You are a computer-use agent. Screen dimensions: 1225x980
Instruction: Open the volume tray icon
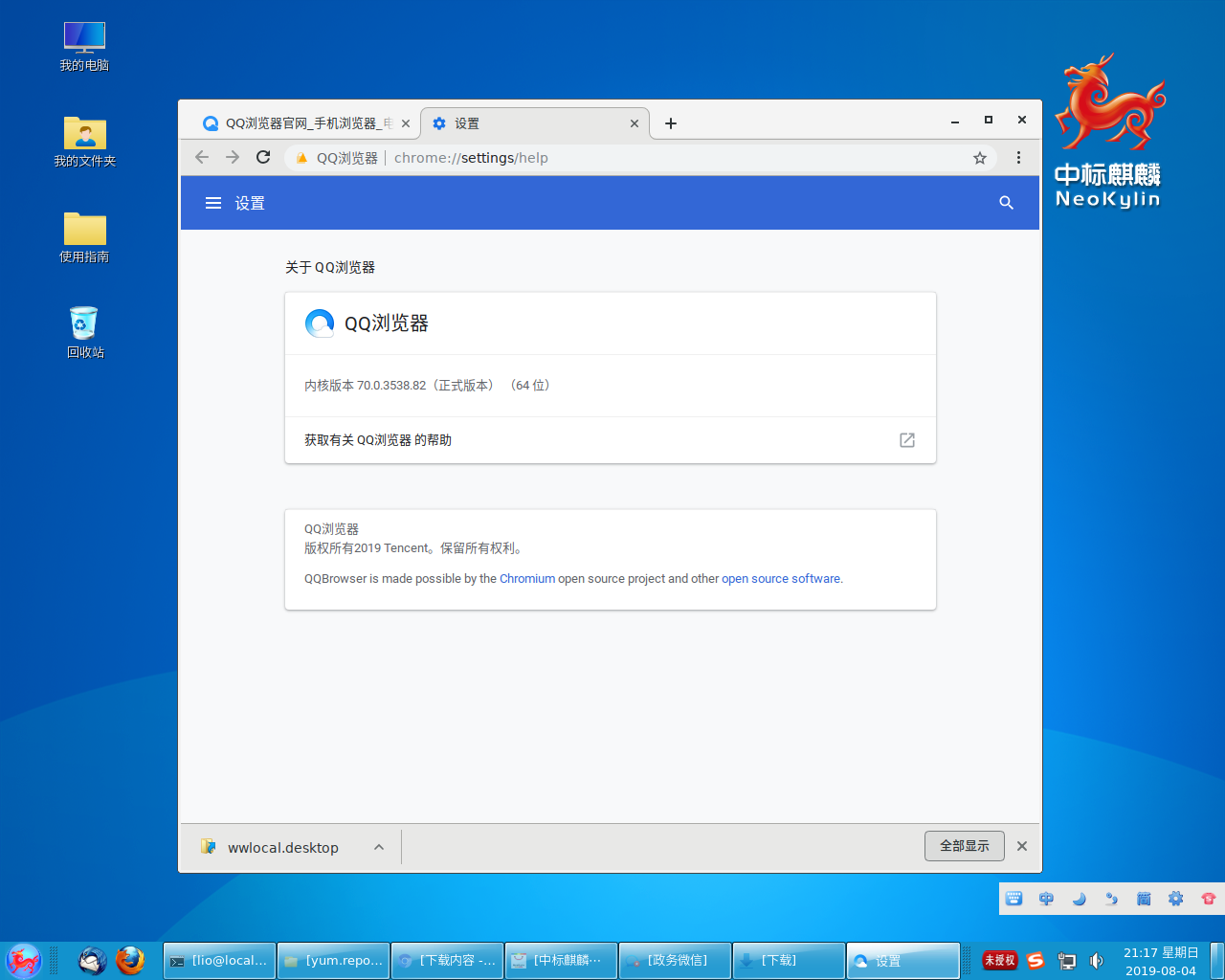1097,960
